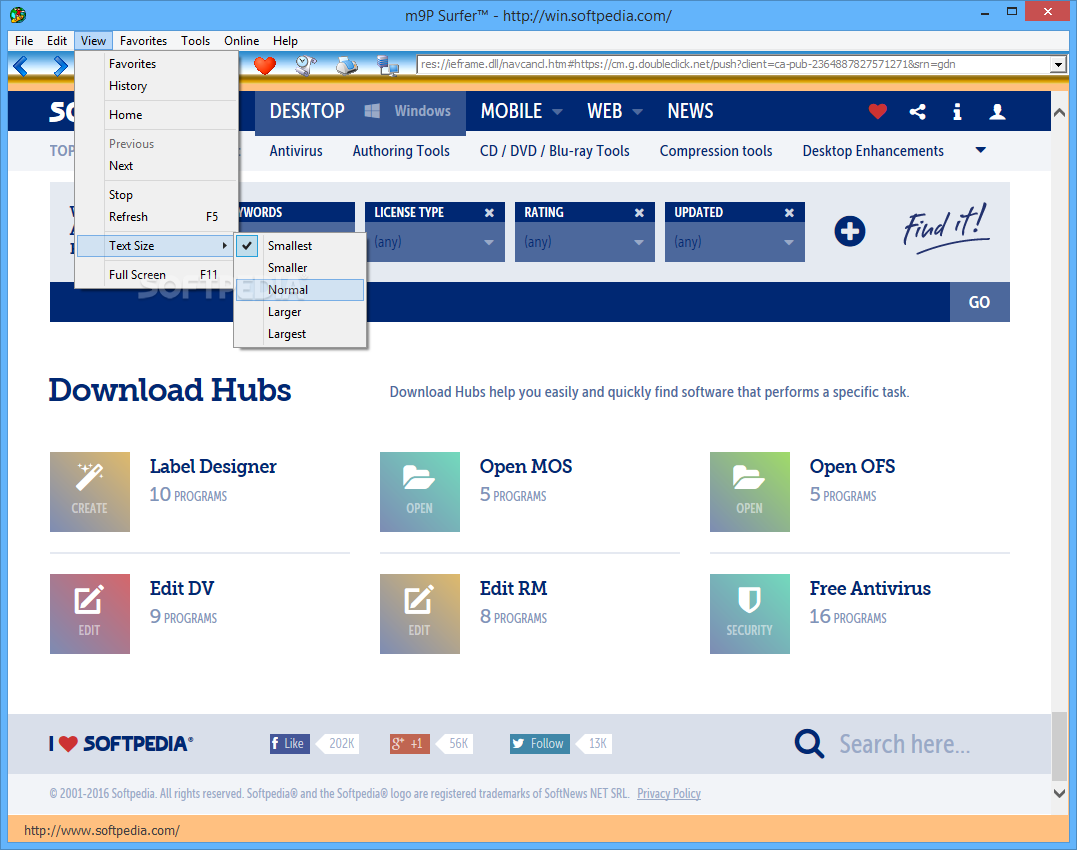Open the Rating (any) dropdown
This screenshot has width=1077, height=850.
click(x=585, y=242)
